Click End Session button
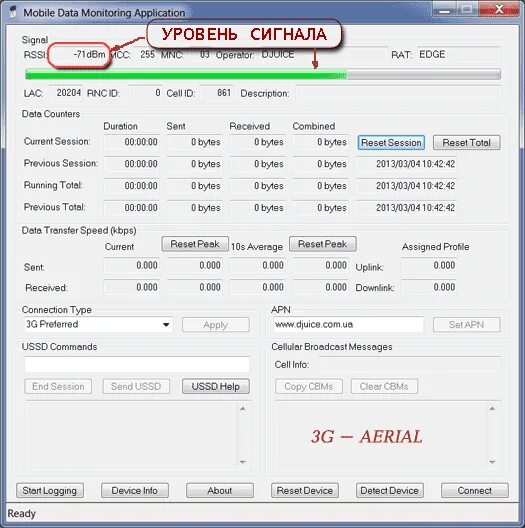This screenshot has height=528, width=525. (58, 386)
